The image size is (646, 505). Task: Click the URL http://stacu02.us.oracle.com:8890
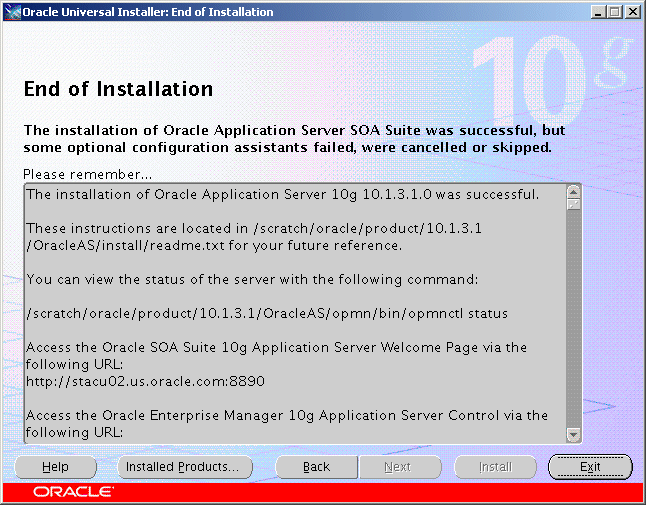[145, 381]
